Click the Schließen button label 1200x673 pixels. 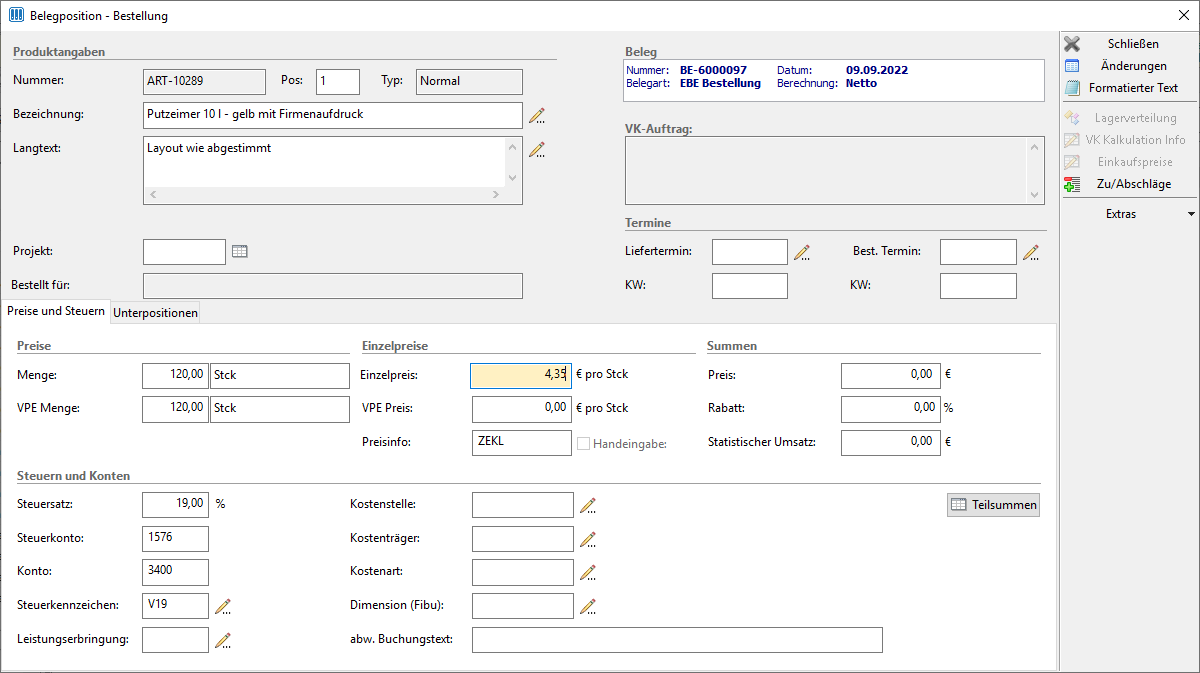1133,44
